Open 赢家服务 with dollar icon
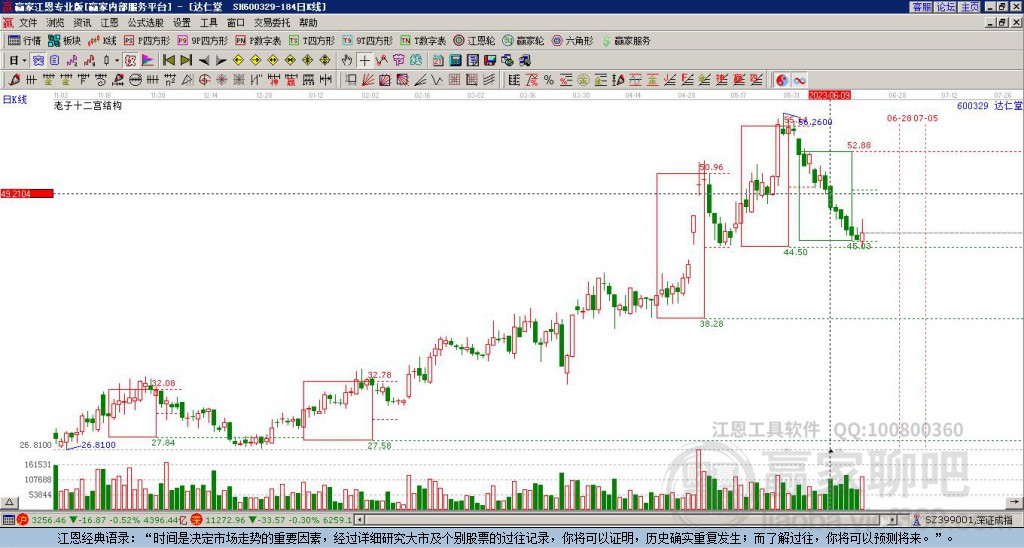 626,40
